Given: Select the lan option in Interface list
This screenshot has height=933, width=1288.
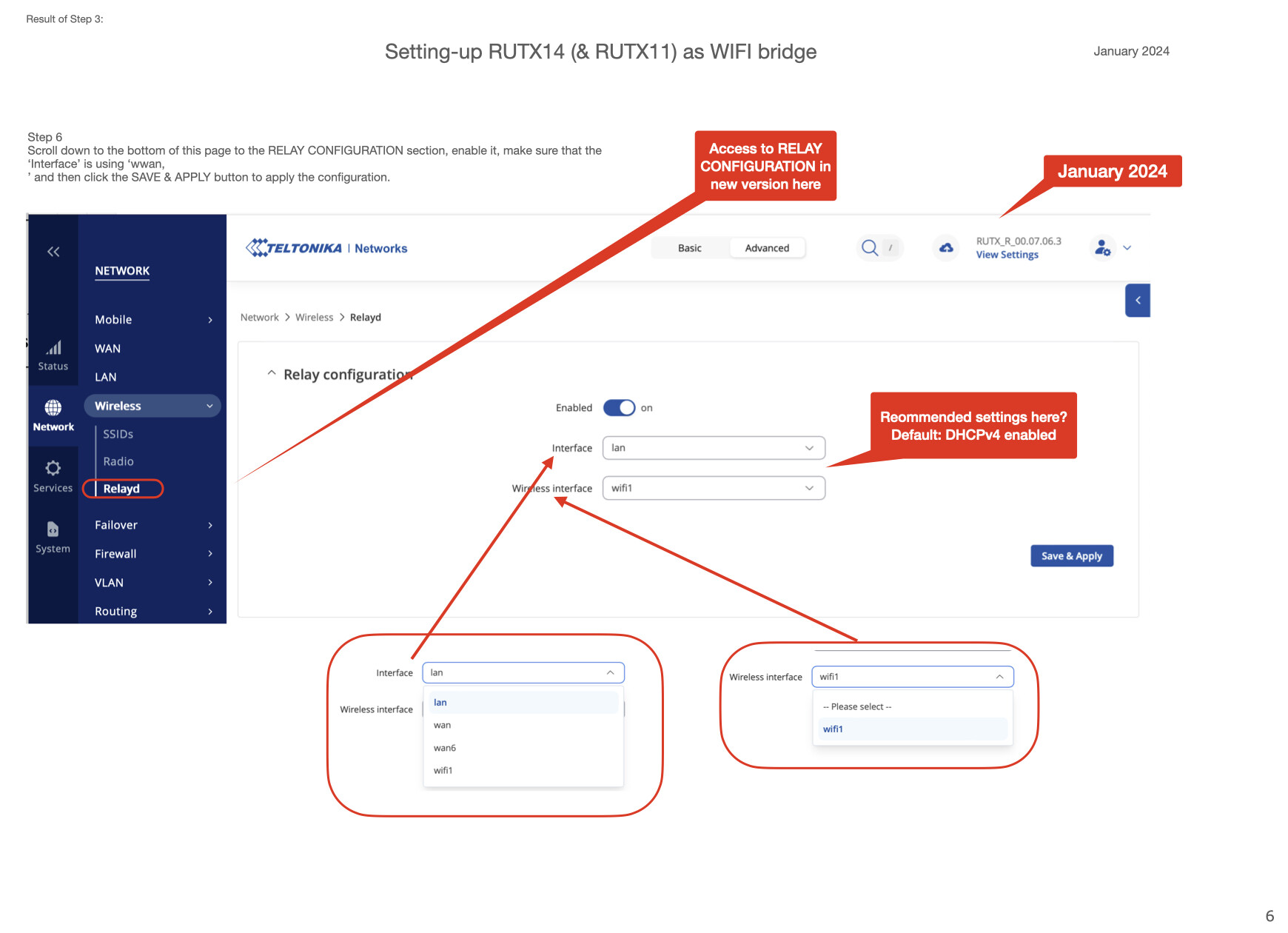Looking at the screenshot, I should pos(523,703).
